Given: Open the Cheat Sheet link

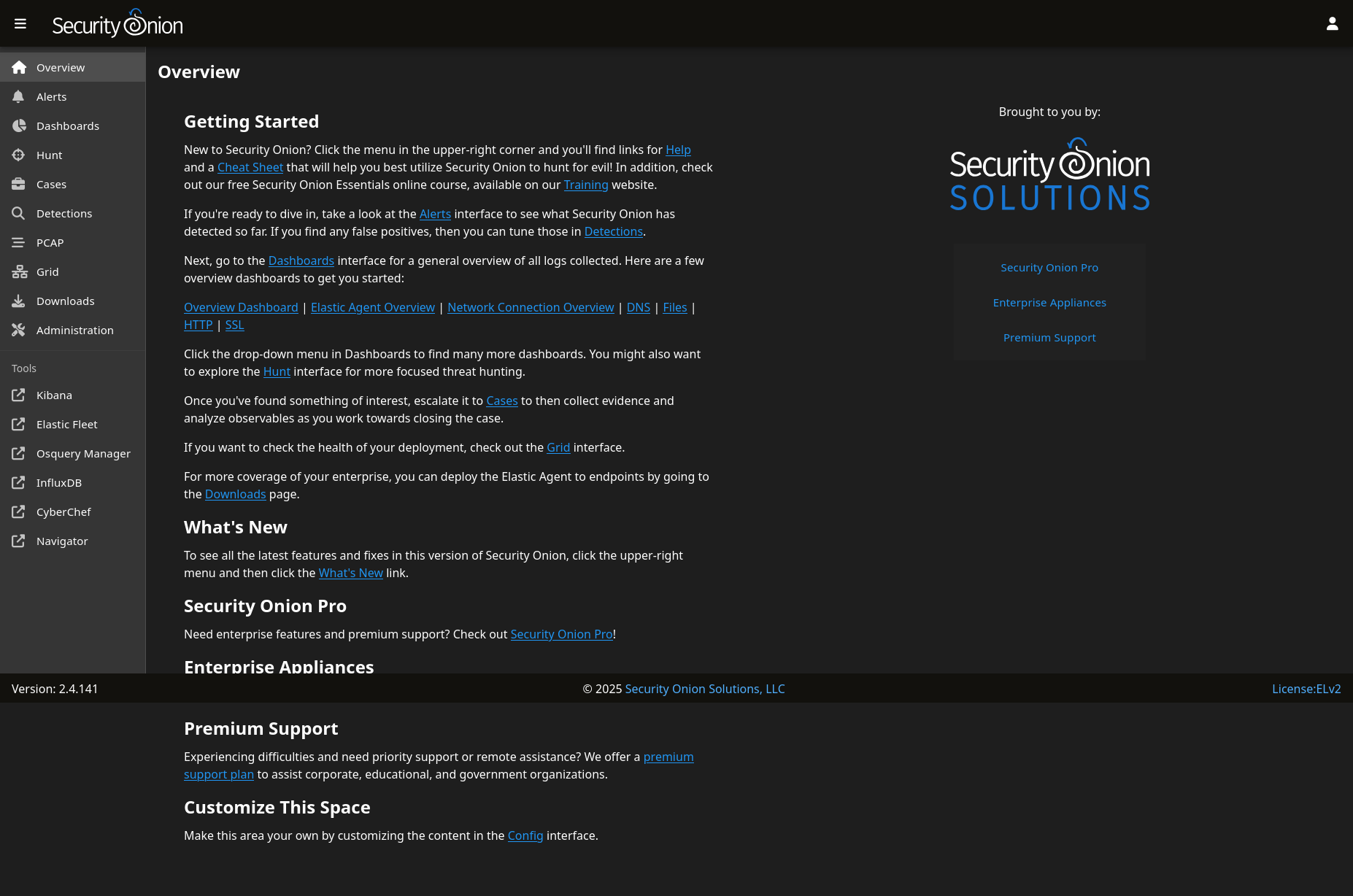Looking at the screenshot, I should (250, 167).
